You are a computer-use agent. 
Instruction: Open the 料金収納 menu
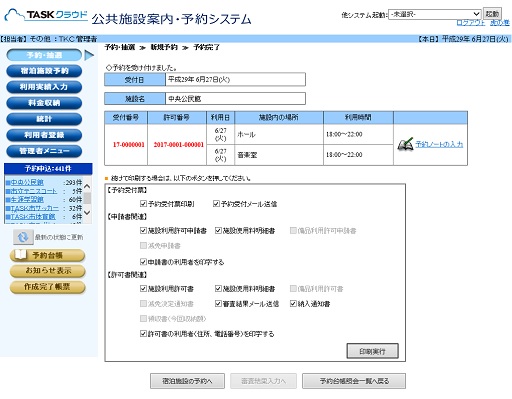[x=44, y=103]
